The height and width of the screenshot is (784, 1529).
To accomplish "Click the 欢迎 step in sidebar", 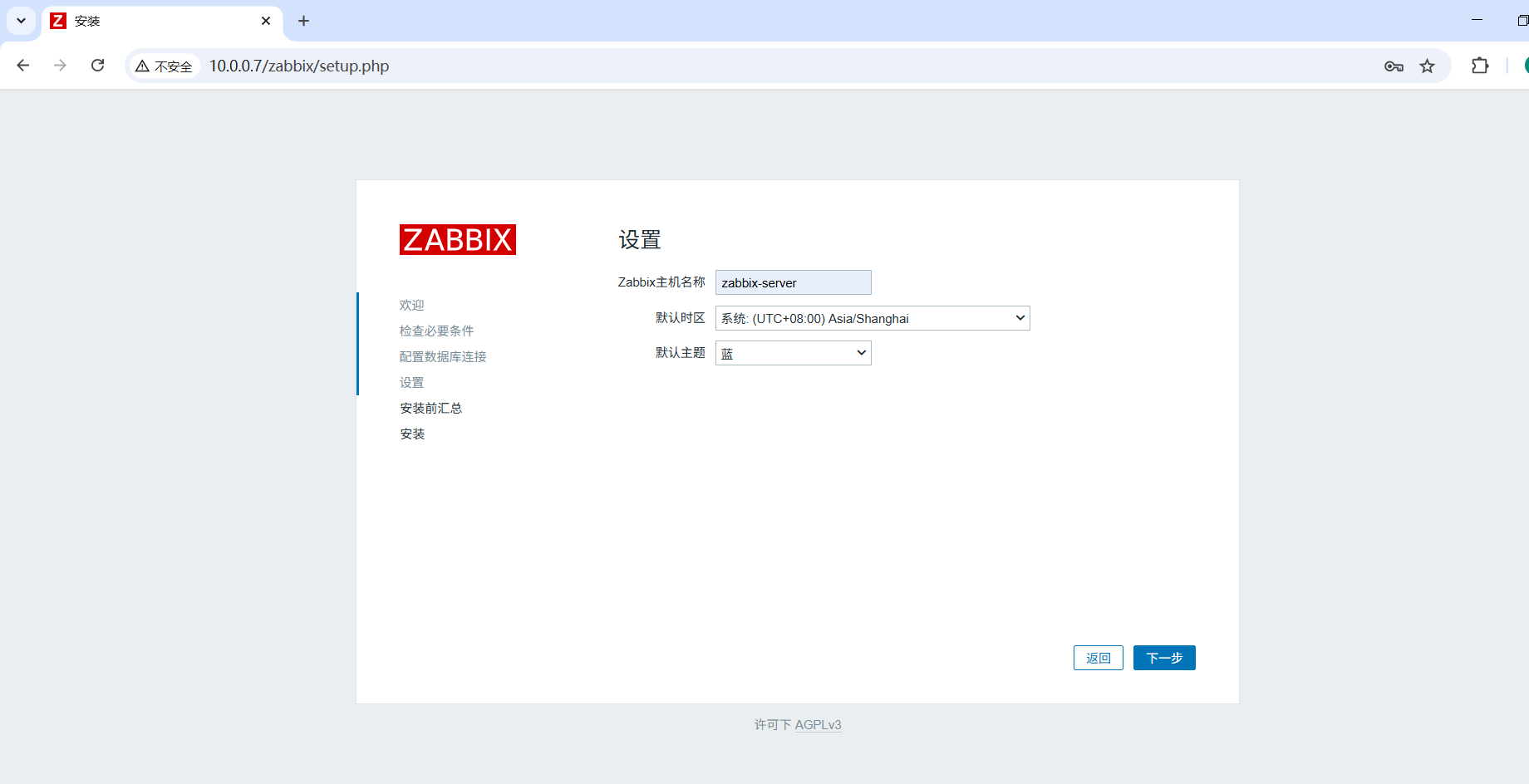I will pyautogui.click(x=412, y=305).
